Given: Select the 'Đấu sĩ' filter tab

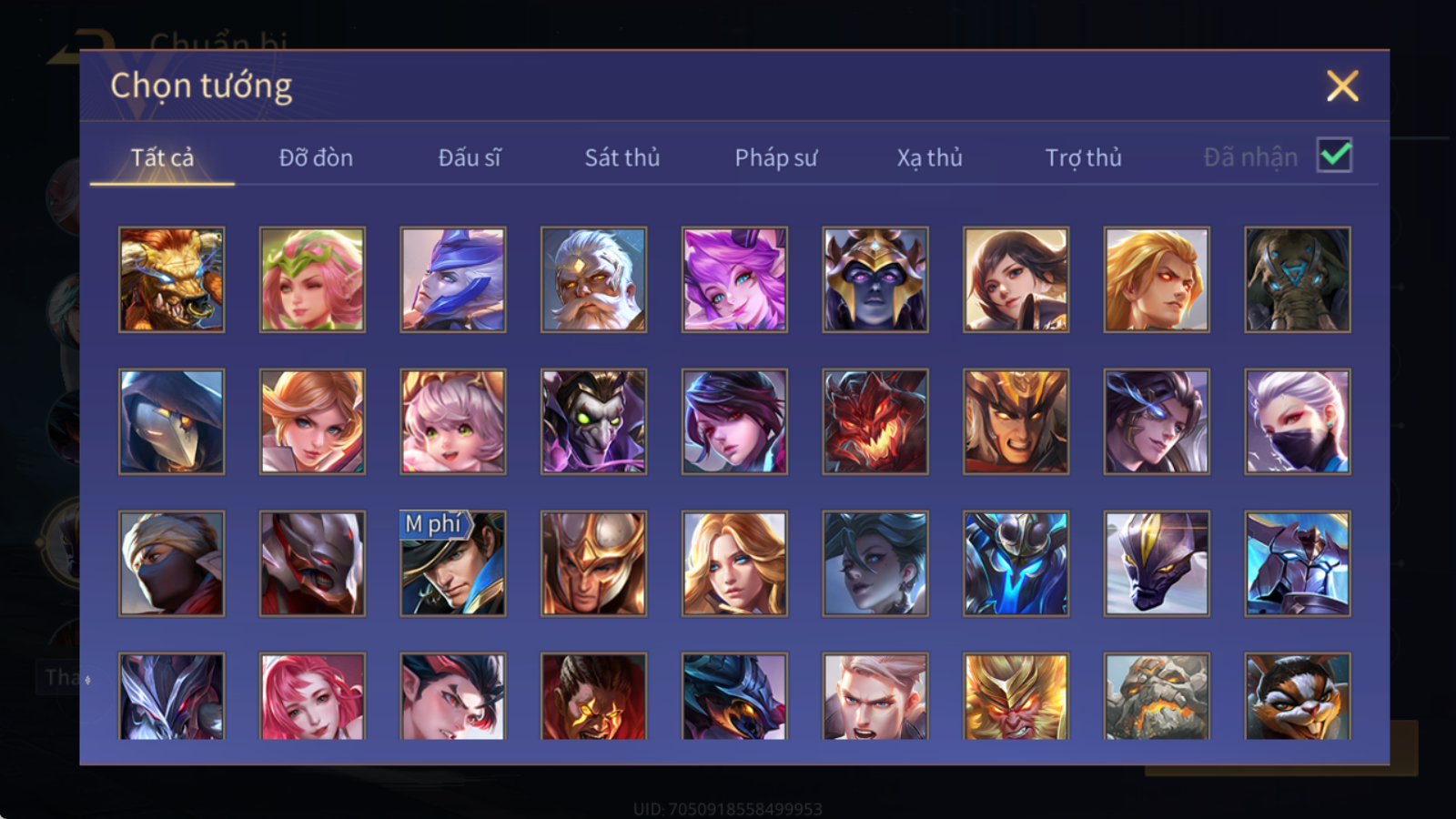Looking at the screenshot, I should 470,157.
